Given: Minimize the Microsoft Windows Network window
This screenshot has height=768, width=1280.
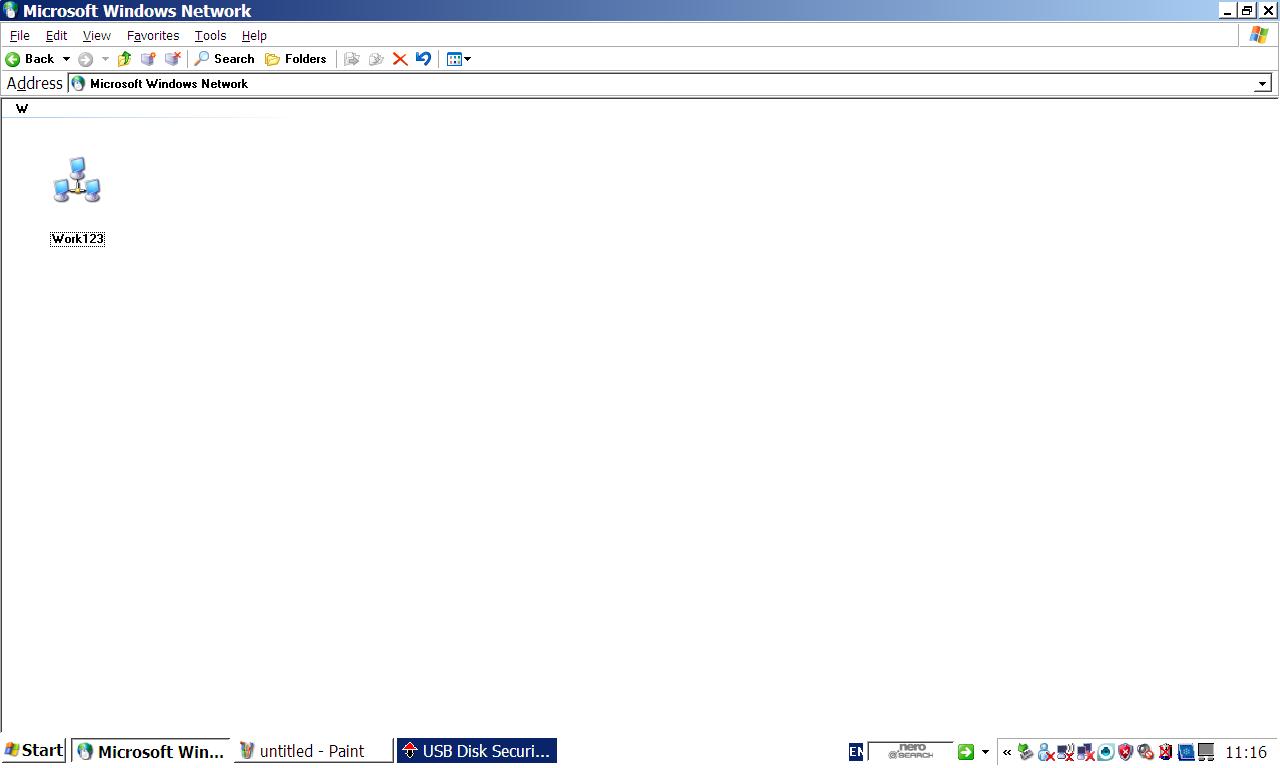Looking at the screenshot, I should 1227,11.
